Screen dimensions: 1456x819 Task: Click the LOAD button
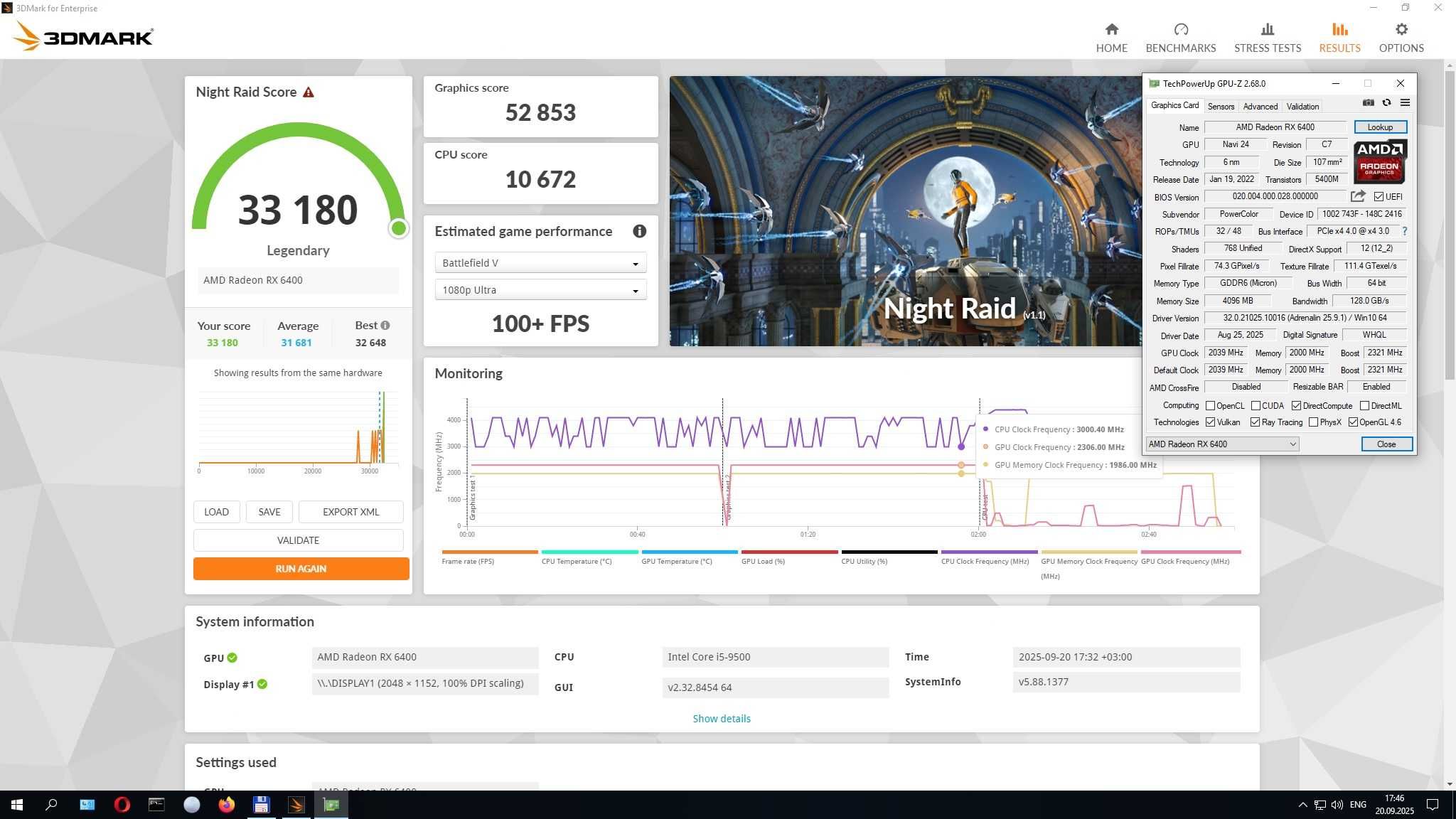click(216, 512)
